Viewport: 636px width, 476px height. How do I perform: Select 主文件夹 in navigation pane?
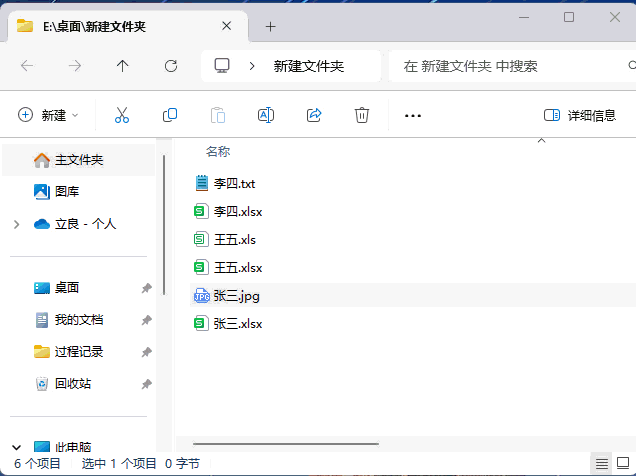tap(78, 160)
